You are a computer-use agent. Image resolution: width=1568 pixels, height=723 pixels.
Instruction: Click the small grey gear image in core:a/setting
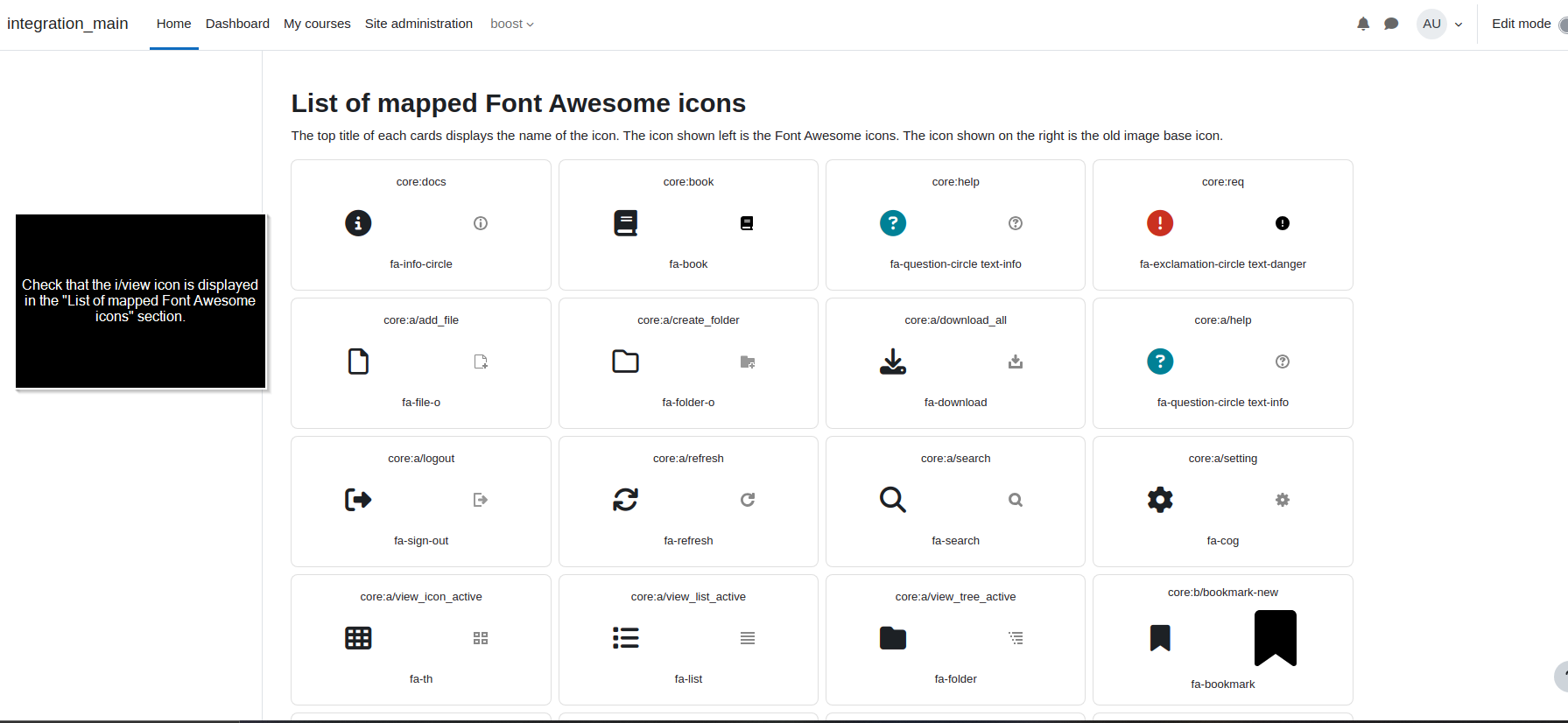pyautogui.click(x=1283, y=500)
